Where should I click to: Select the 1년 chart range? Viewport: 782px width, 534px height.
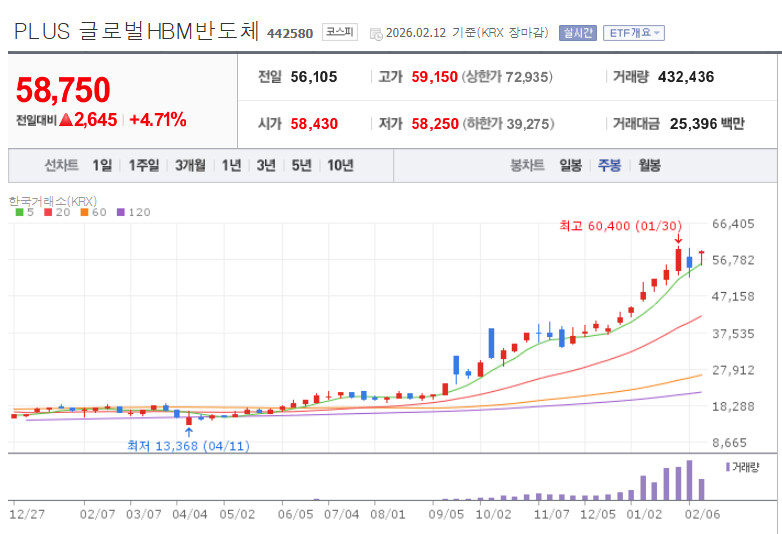(232, 166)
